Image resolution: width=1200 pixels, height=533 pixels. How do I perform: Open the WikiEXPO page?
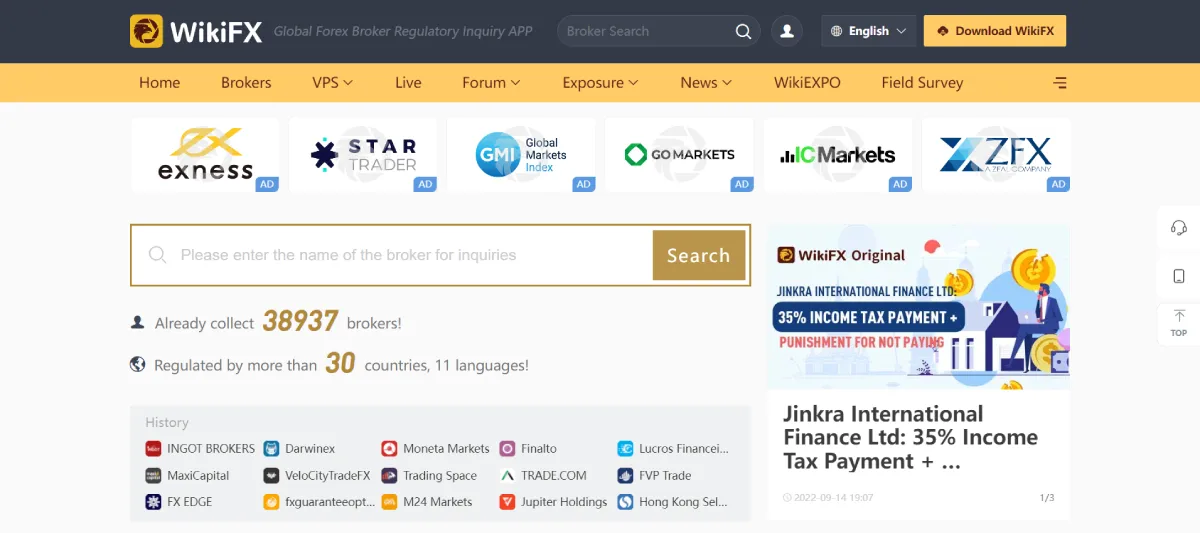807,83
